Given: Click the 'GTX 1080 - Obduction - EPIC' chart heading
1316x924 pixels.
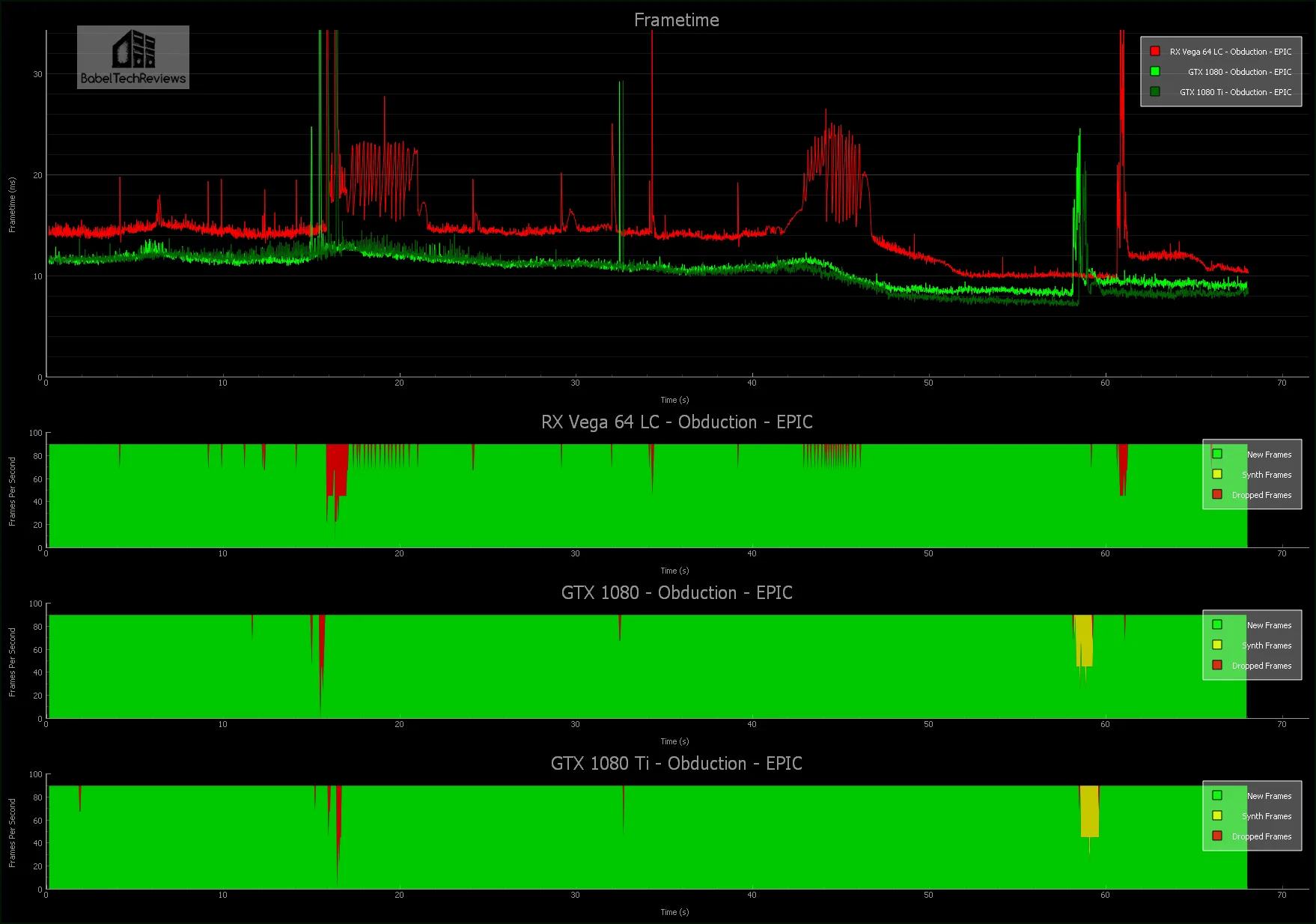Looking at the screenshot, I should point(676,593).
